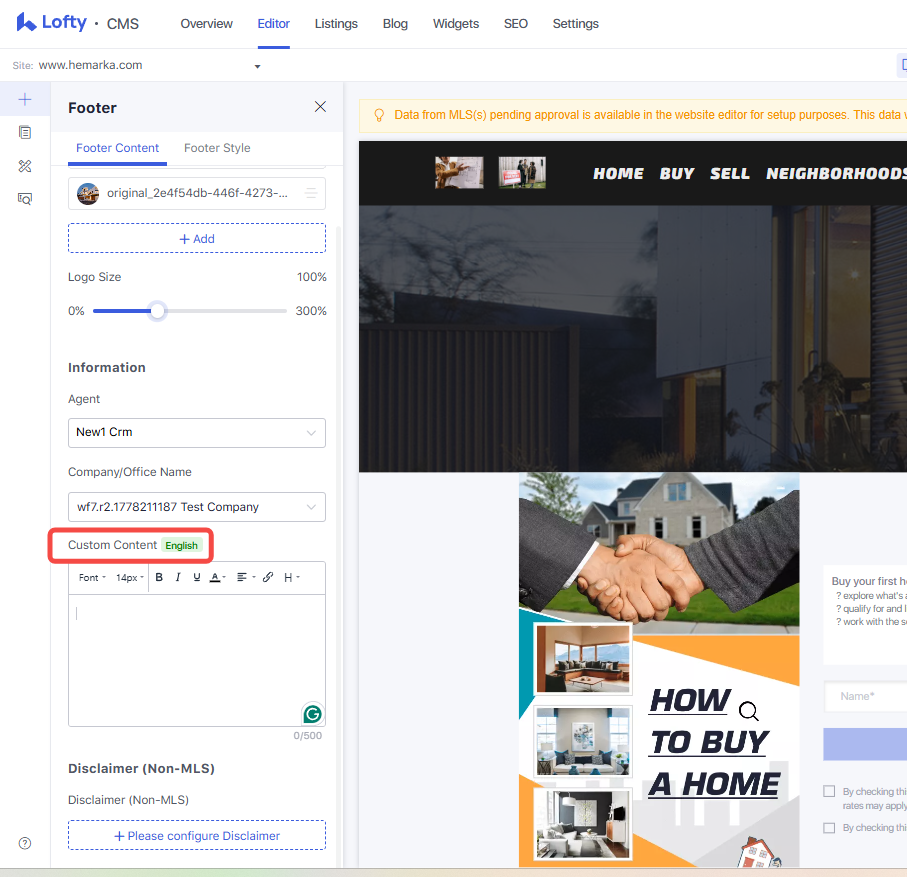Open the SEO menu
The image size is (907, 877).
[515, 24]
